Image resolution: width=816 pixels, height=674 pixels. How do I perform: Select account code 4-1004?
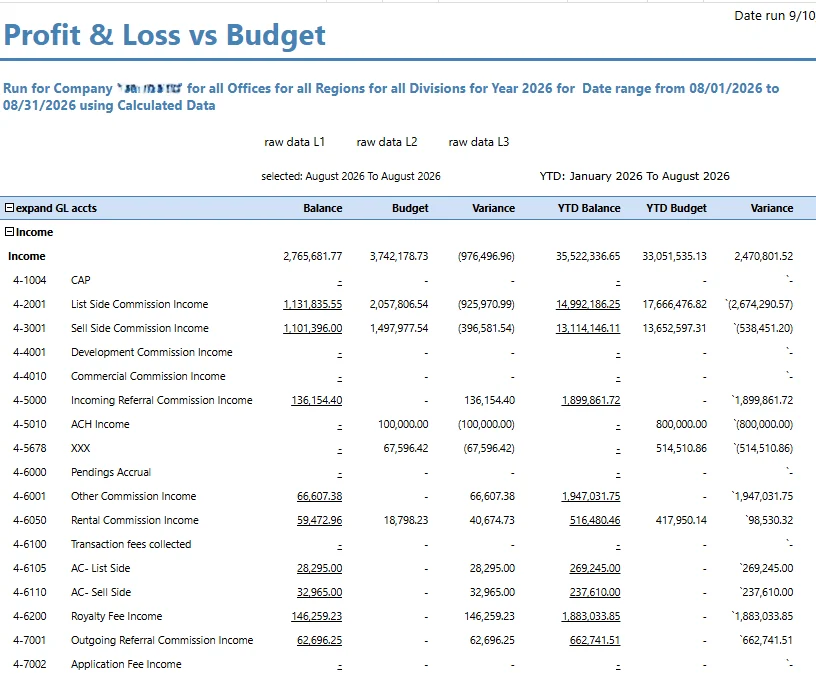point(30,281)
